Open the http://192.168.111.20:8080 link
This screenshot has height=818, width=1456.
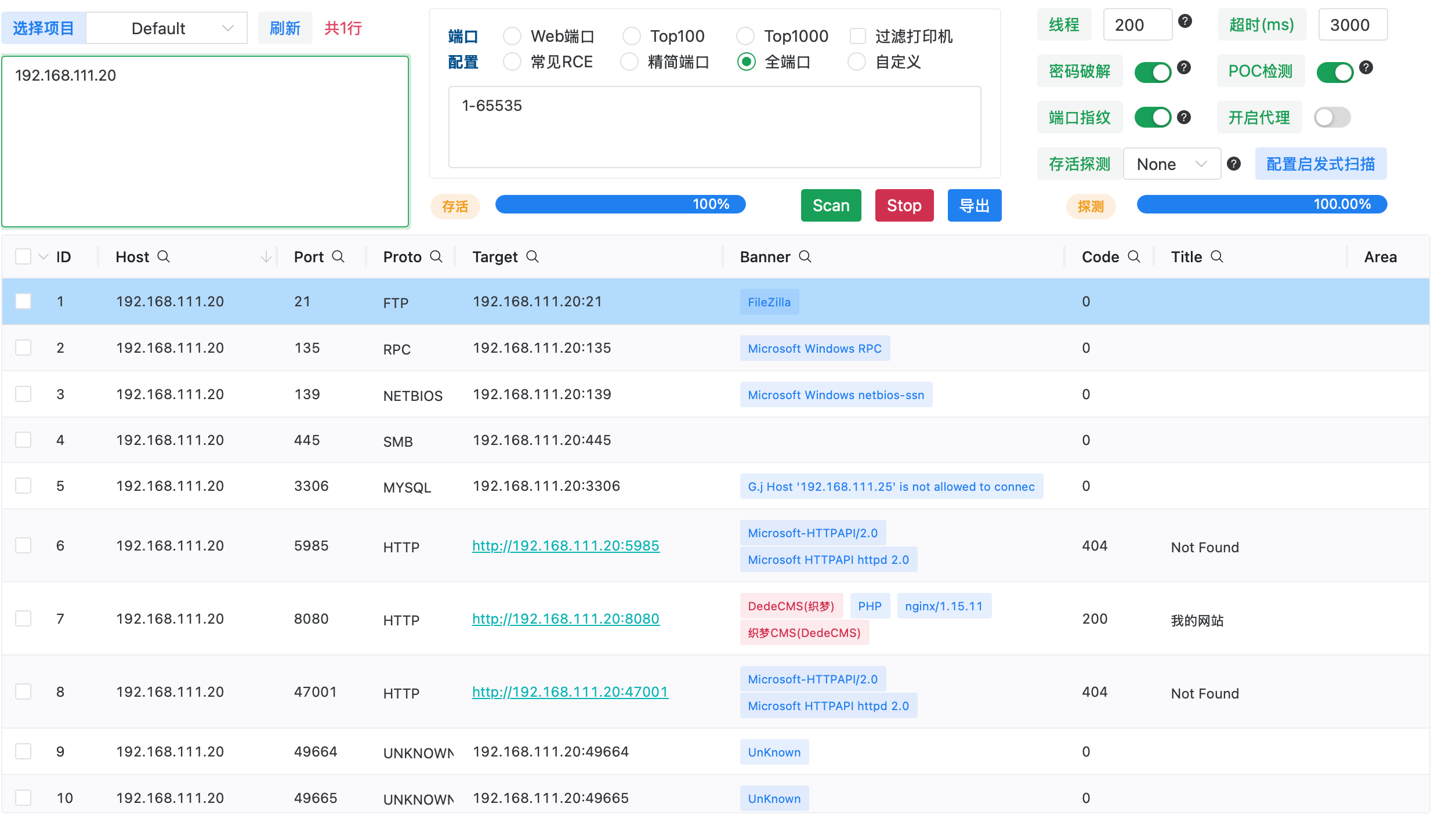point(566,619)
